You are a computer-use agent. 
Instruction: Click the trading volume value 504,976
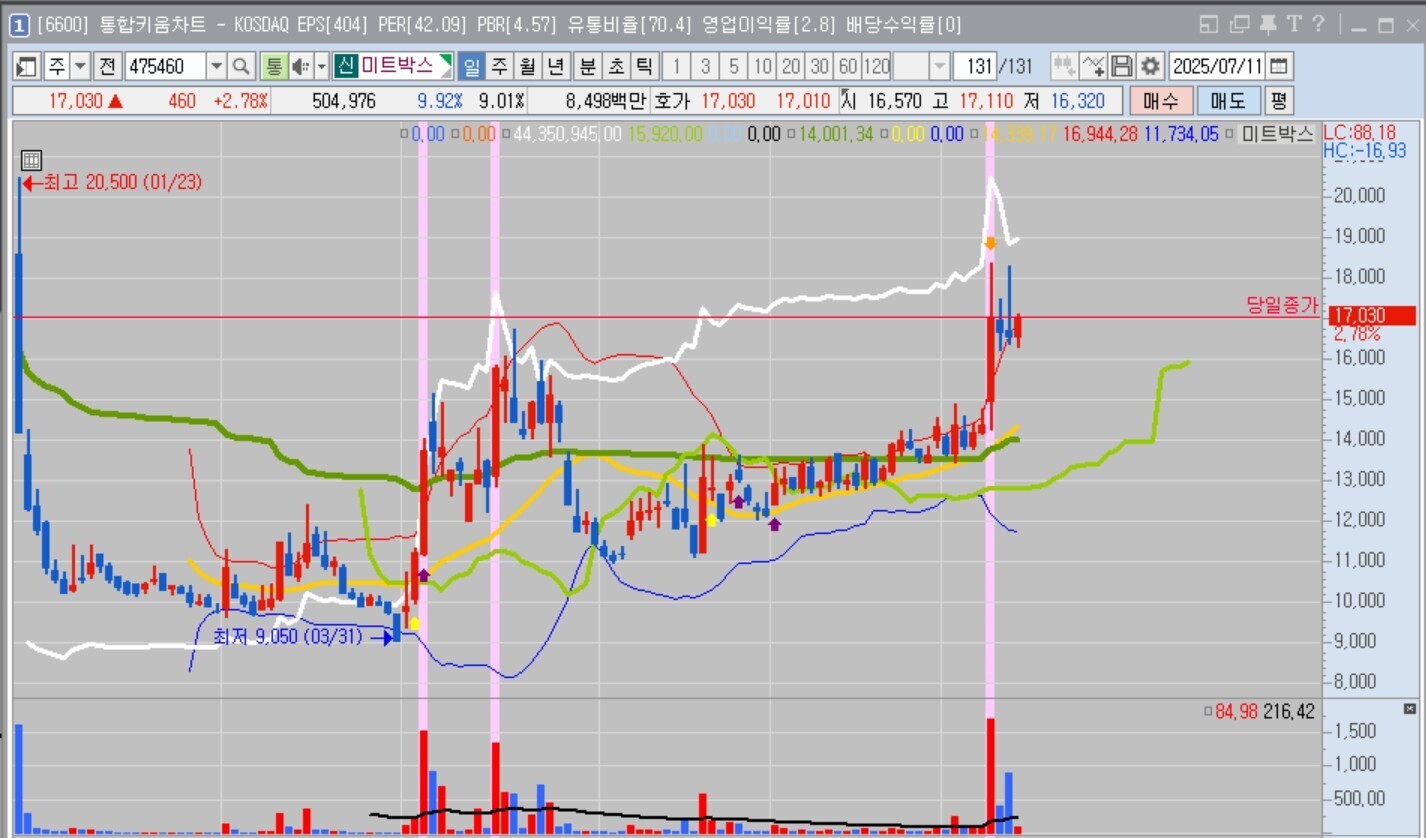344,101
